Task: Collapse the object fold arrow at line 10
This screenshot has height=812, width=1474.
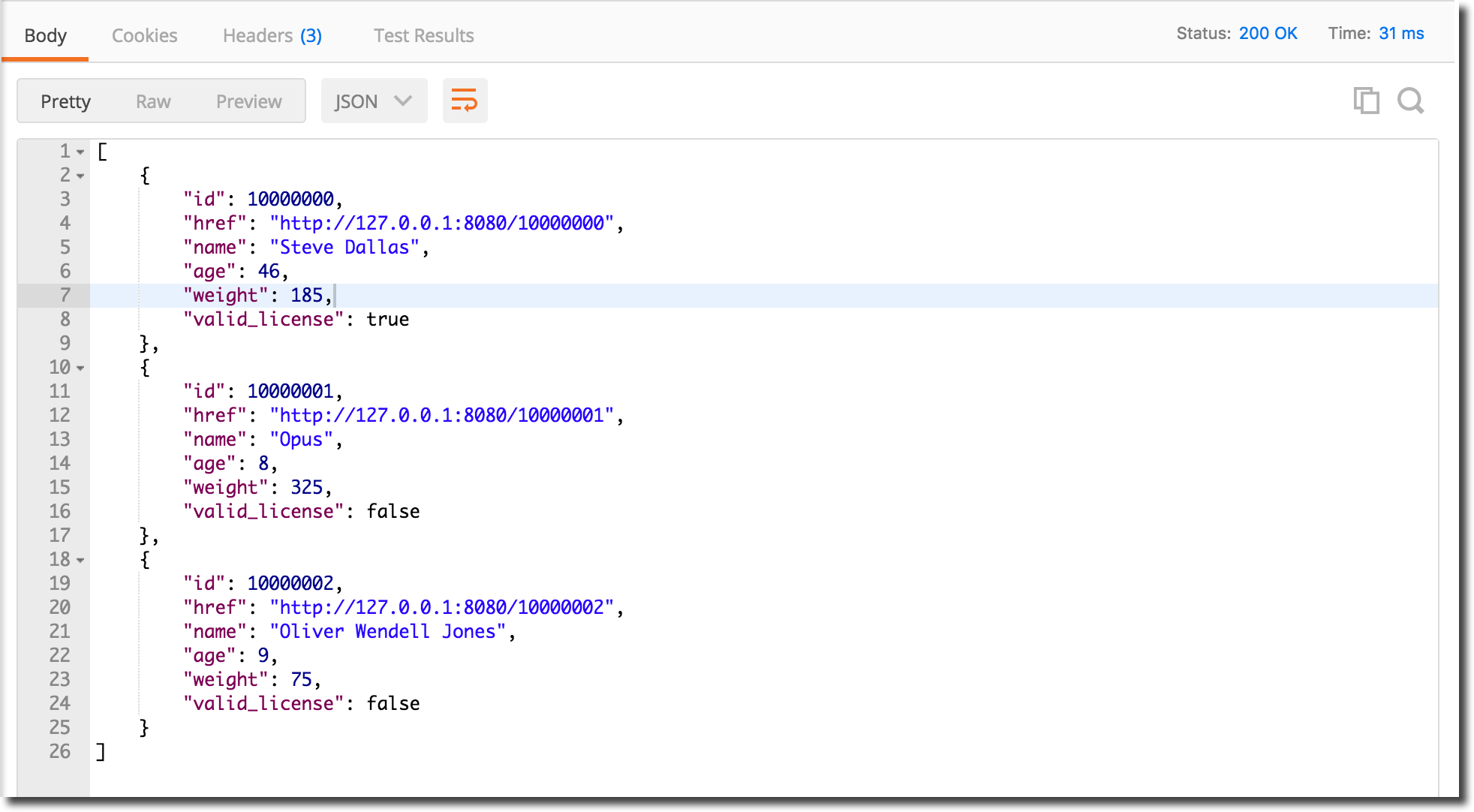Action: point(80,368)
